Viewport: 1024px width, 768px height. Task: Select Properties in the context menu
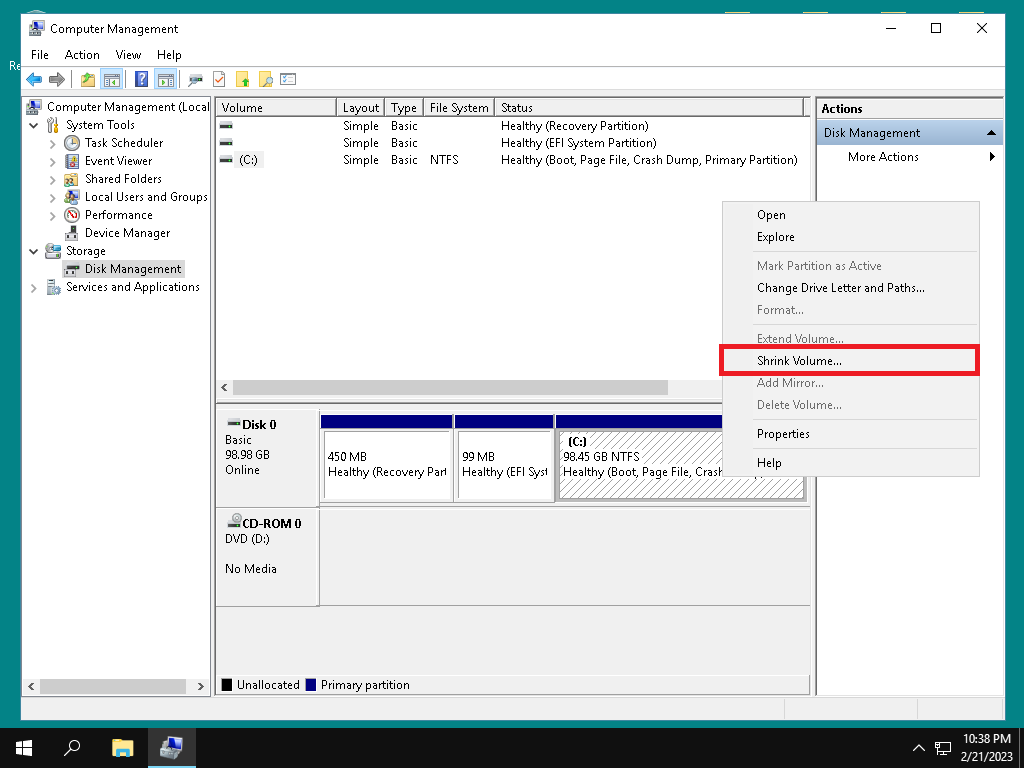pos(783,434)
